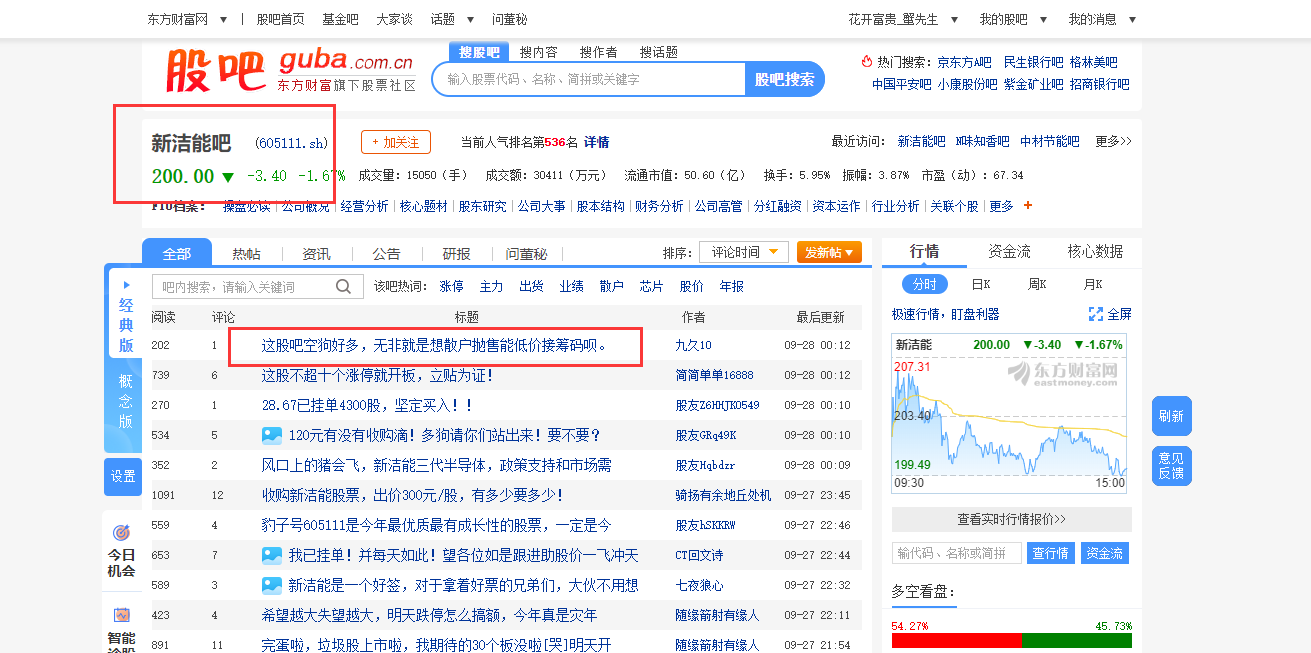
Task: Switch to 公告 tab
Action: [386, 254]
